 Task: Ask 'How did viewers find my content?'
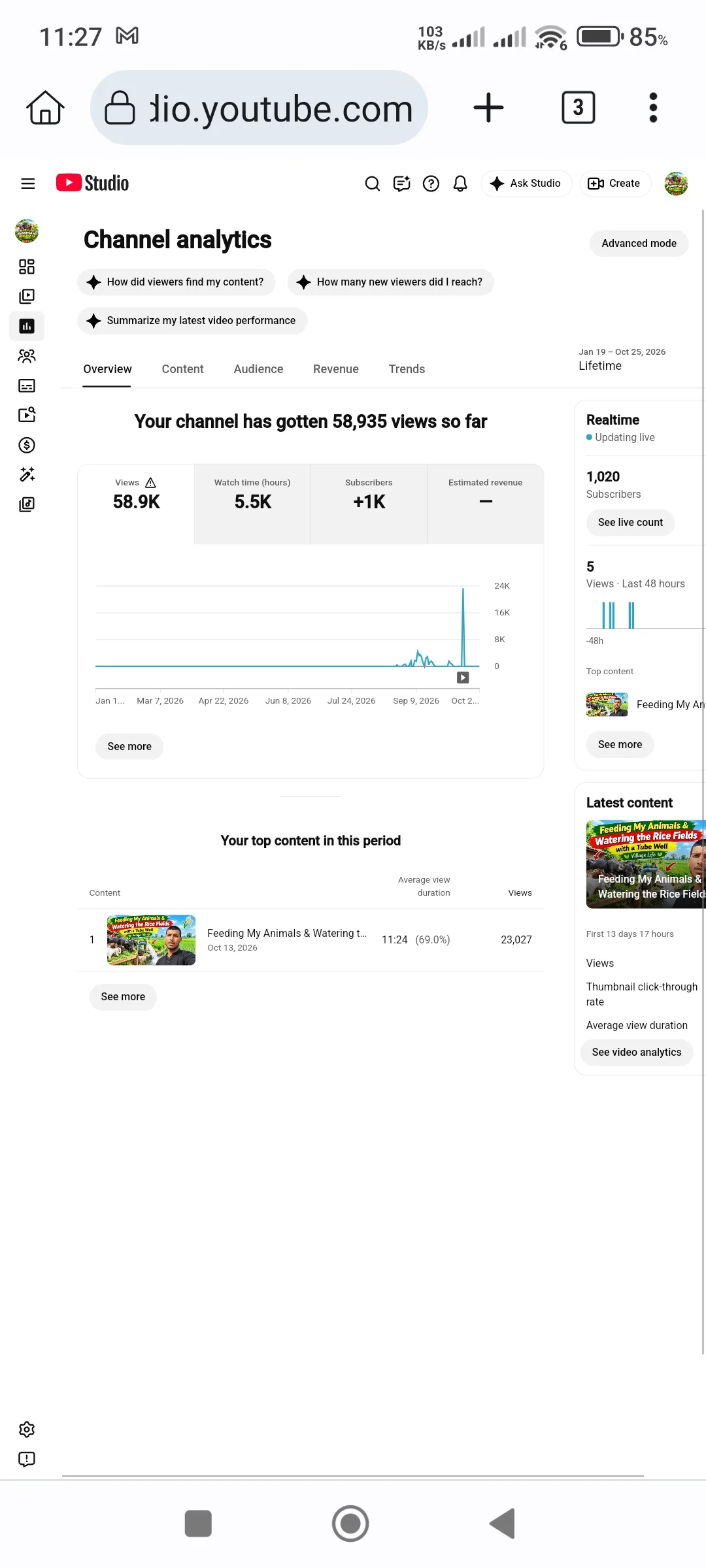[176, 282]
